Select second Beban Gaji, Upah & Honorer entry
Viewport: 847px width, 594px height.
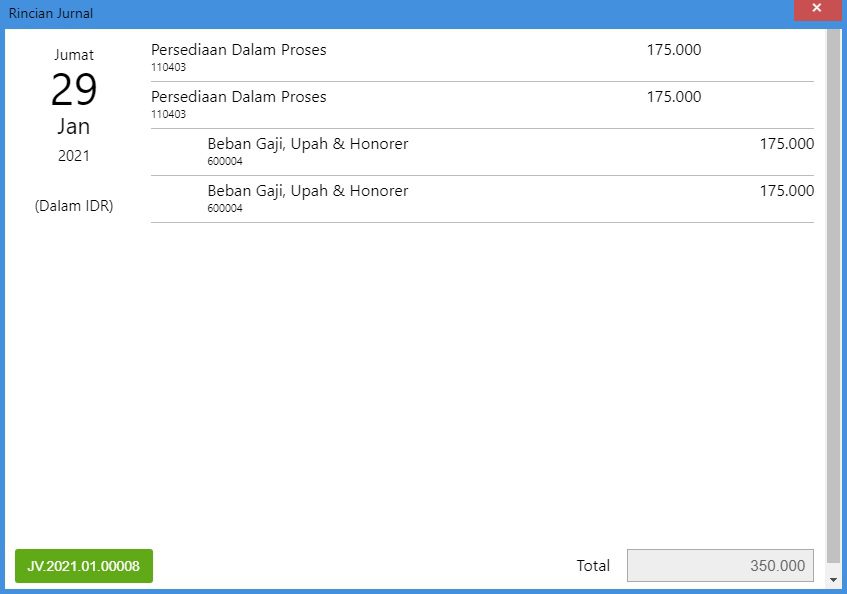coord(308,191)
